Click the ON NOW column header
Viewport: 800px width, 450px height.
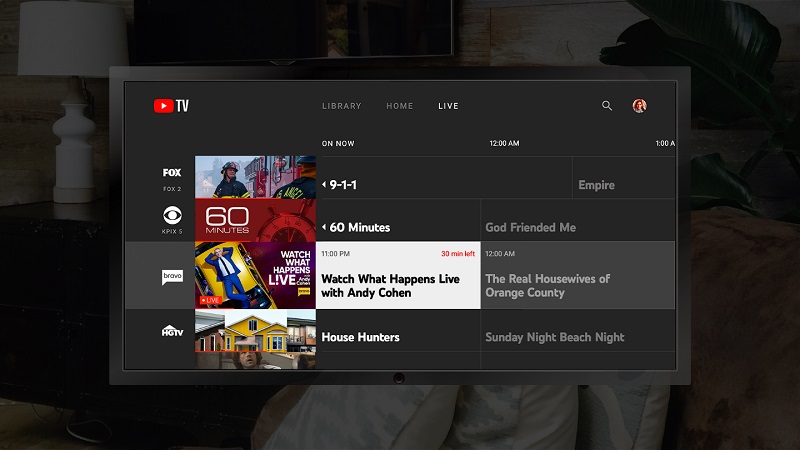coord(338,144)
